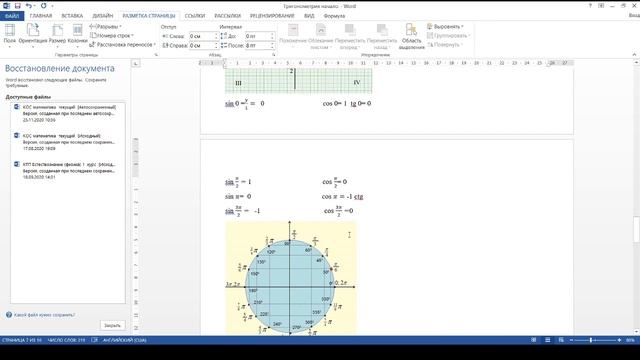Click word count (Число слов) in status bar
640x360 pixels.
coord(67,340)
